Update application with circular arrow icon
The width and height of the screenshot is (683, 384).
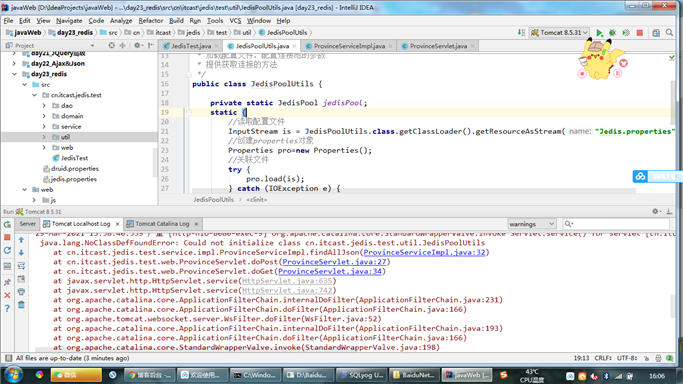coord(7,250)
